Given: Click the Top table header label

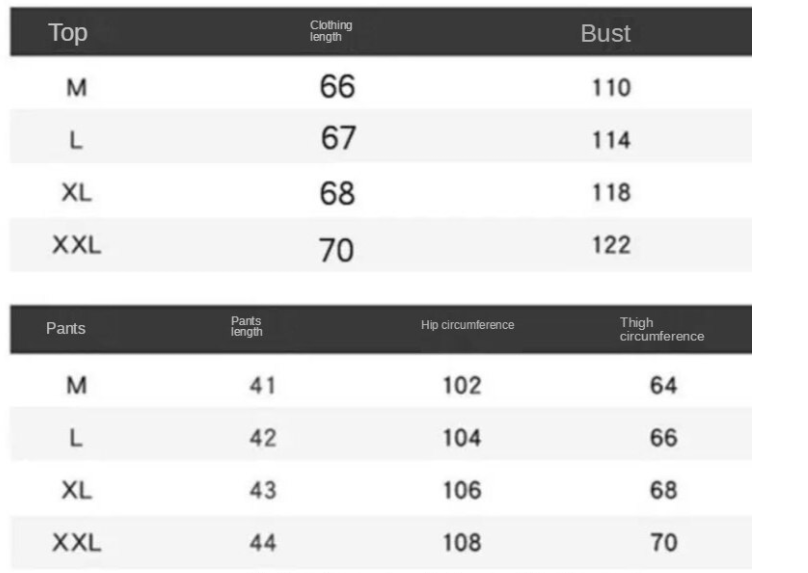Looking at the screenshot, I should click(x=68, y=33).
